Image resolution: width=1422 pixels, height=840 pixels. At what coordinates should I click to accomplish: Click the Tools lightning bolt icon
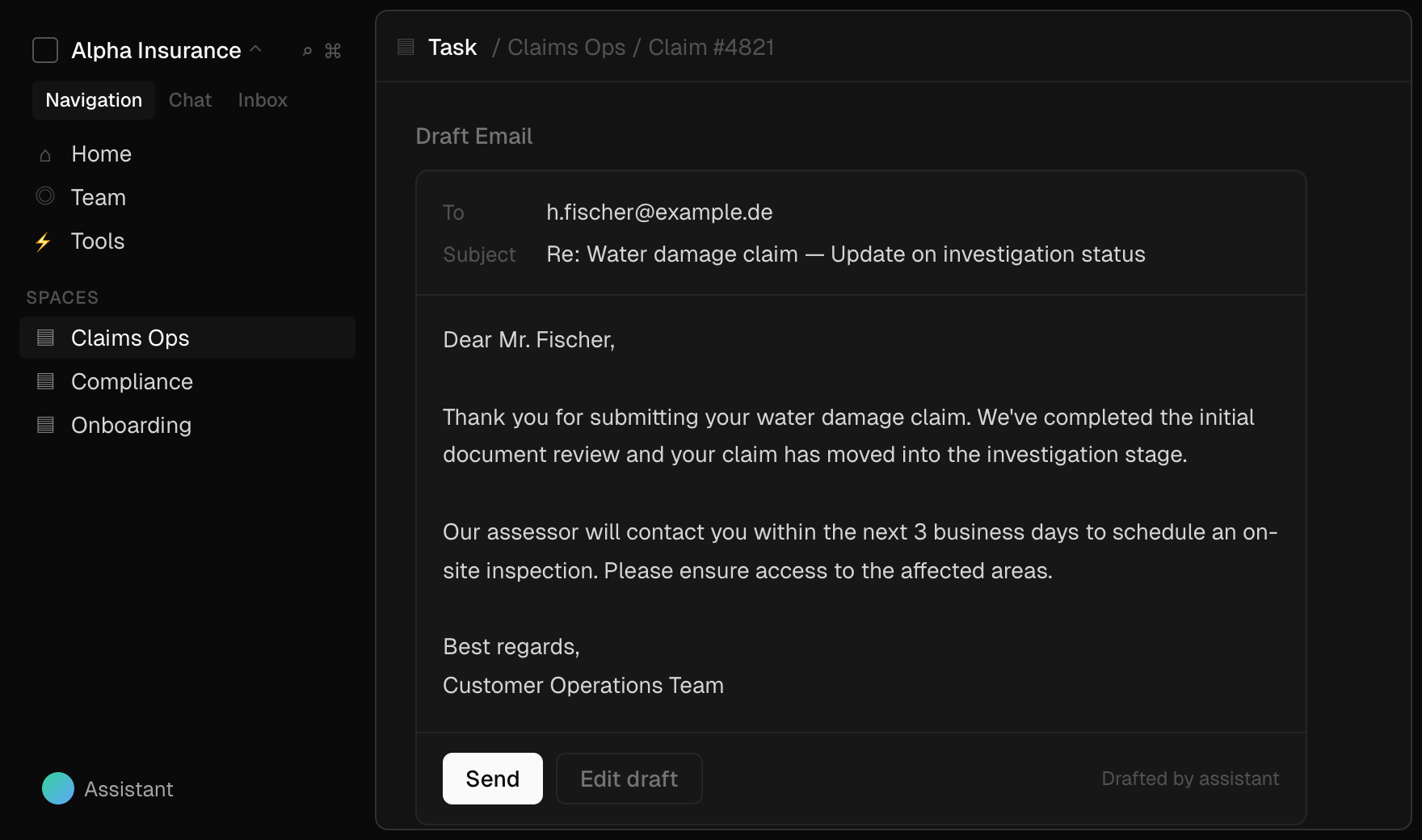point(44,241)
